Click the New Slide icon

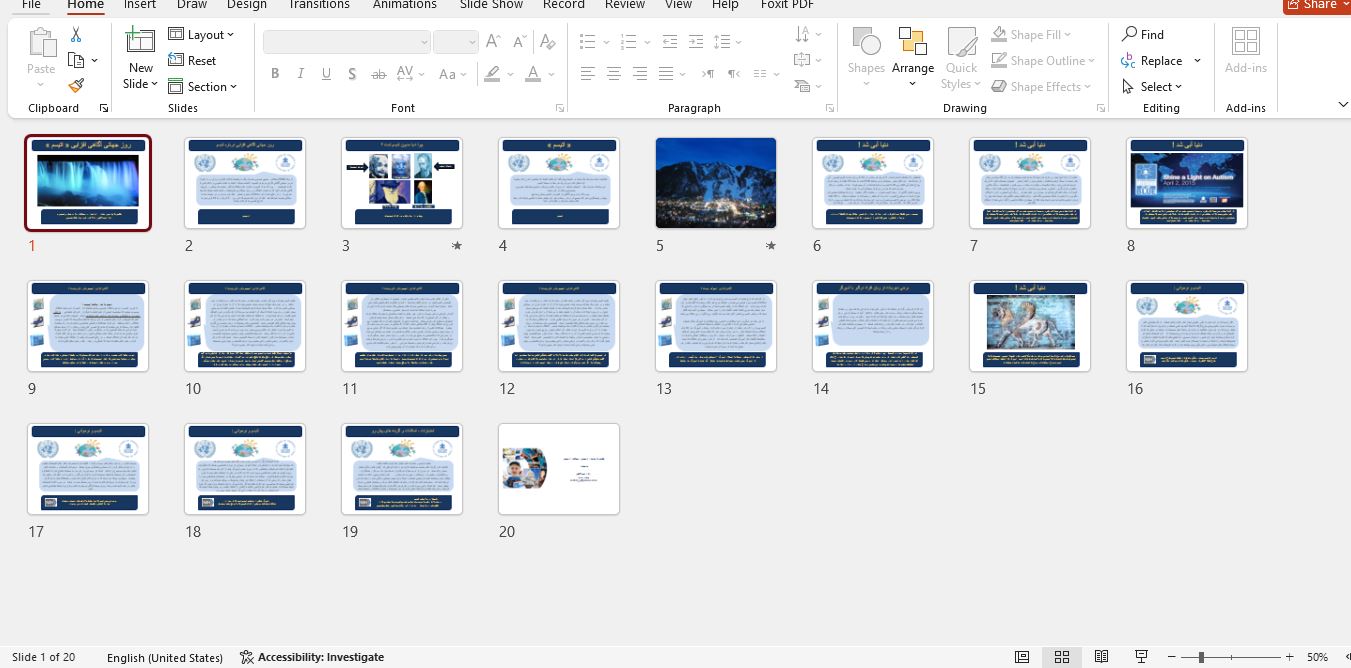click(x=140, y=42)
